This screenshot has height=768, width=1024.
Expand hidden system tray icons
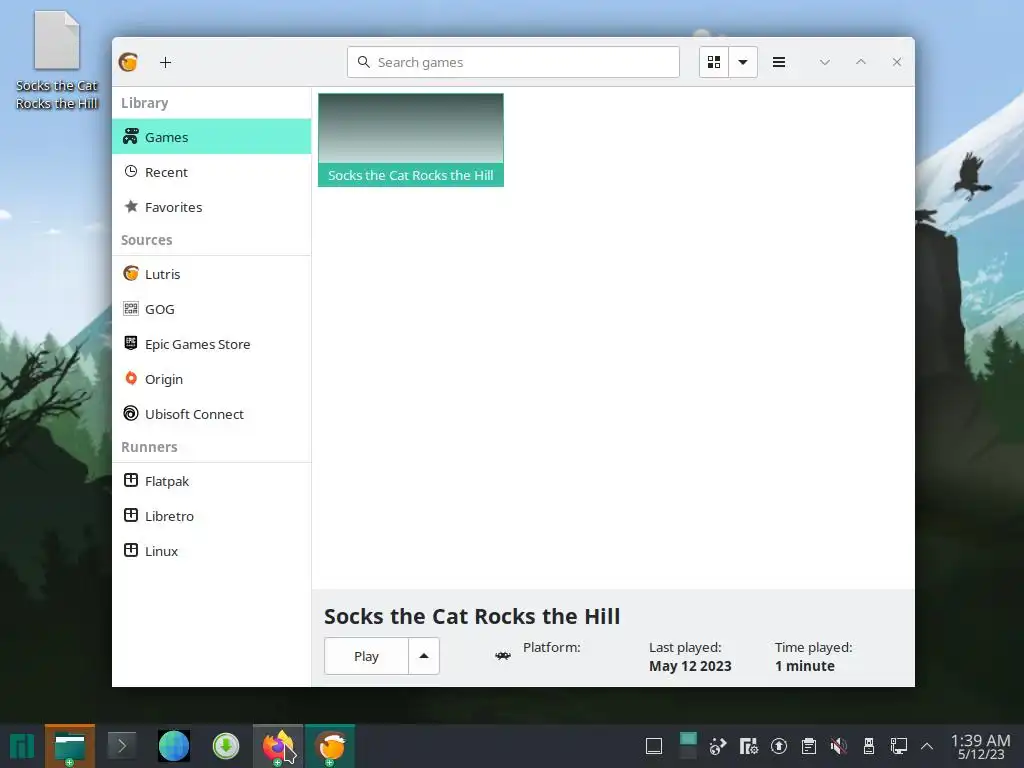tap(927, 746)
